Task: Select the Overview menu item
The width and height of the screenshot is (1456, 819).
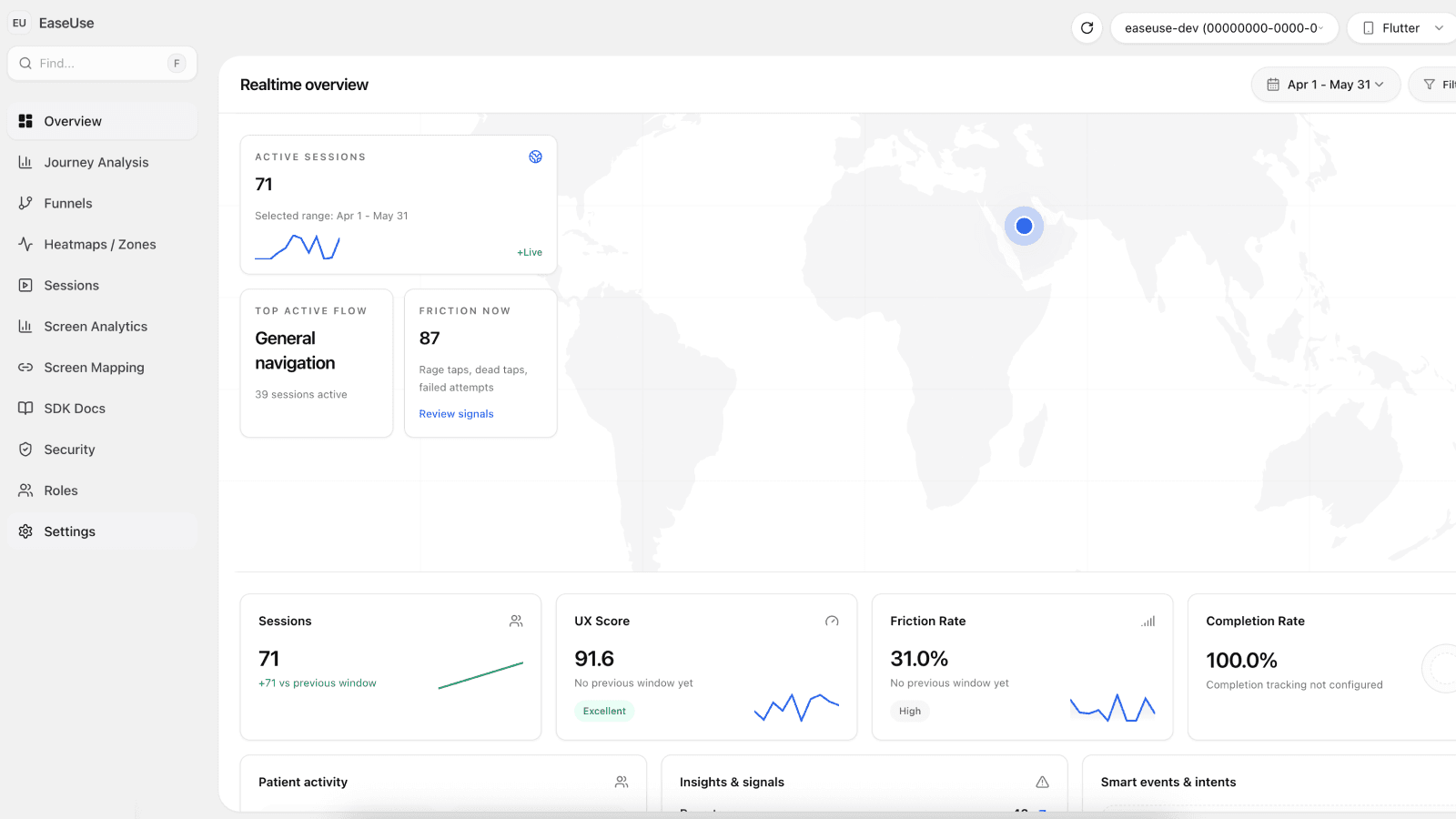Action: [102, 121]
